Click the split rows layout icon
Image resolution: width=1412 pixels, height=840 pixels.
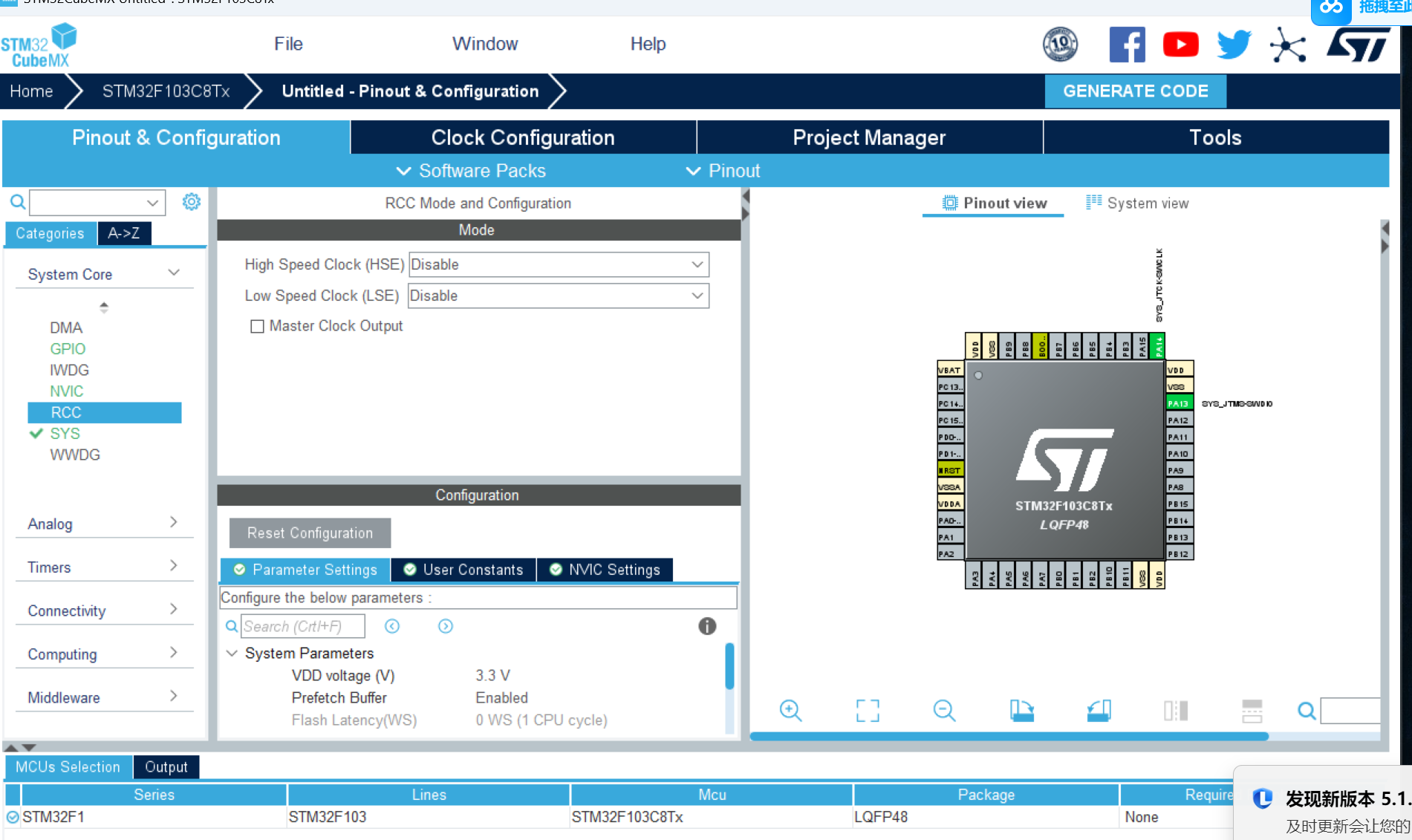tap(1252, 711)
